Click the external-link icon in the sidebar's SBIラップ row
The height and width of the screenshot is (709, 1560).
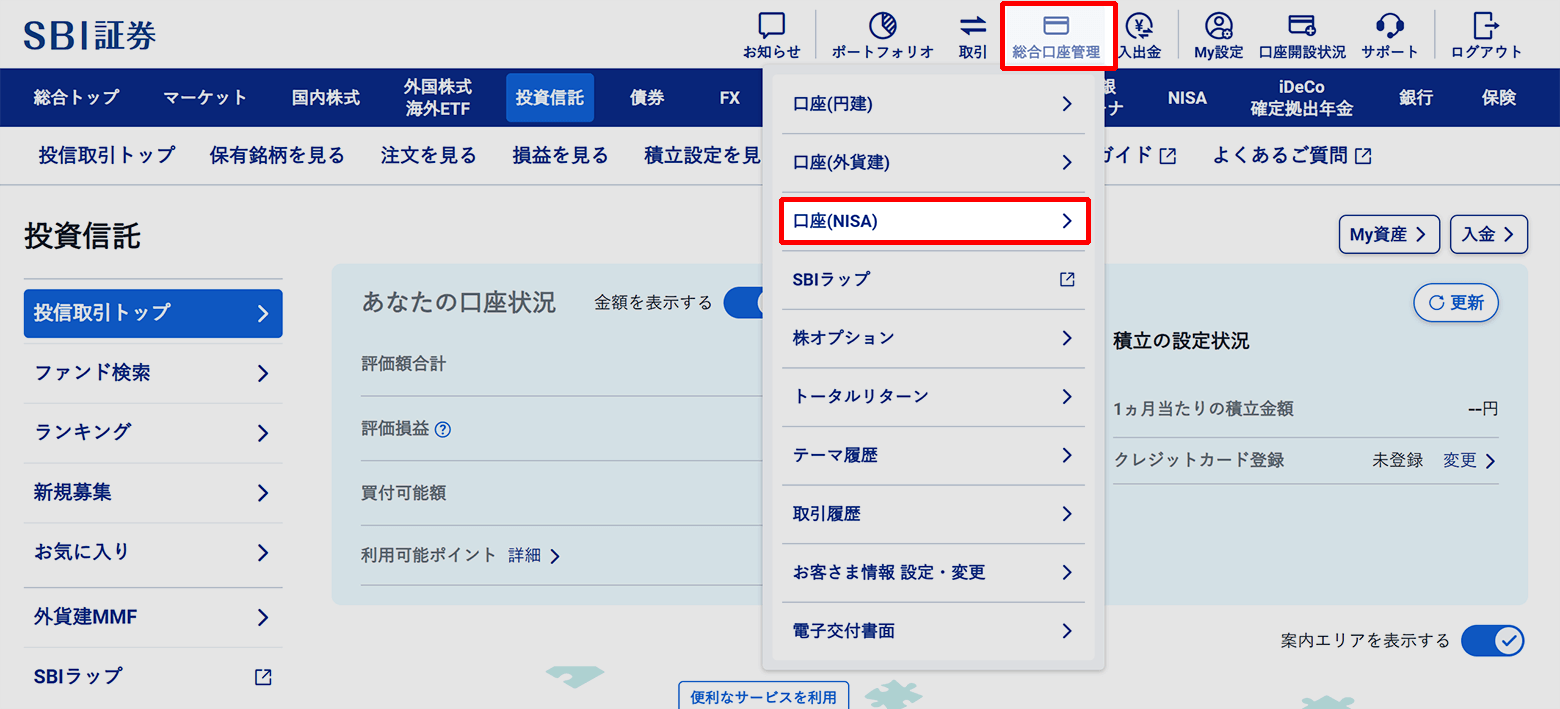click(x=263, y=677)
